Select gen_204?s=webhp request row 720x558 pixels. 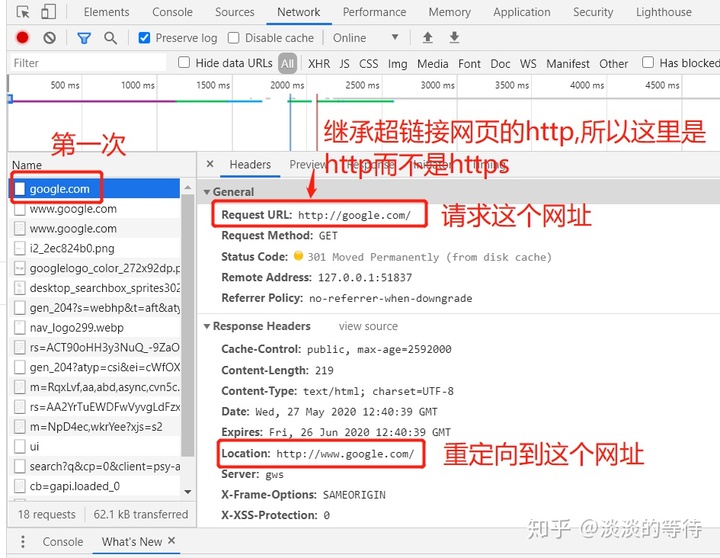(x=94, y=308)
